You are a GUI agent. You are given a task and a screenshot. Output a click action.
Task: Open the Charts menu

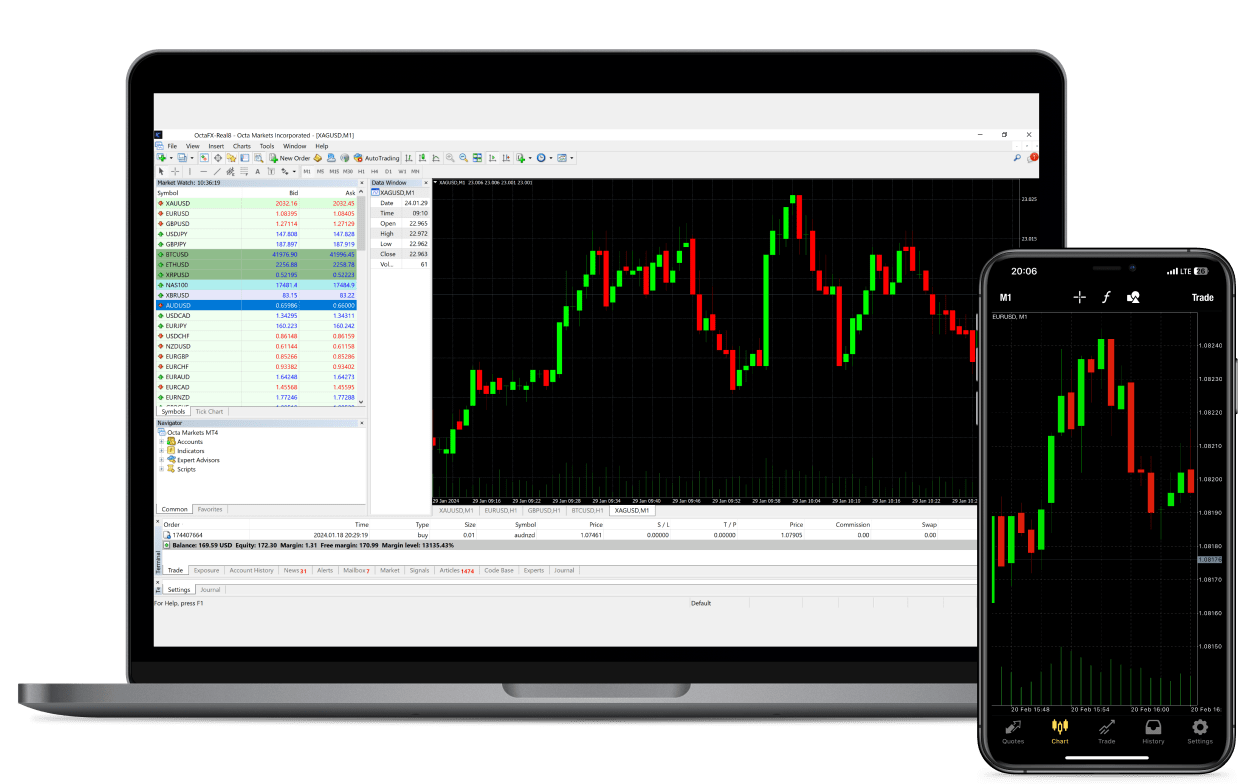pos(241,146)
